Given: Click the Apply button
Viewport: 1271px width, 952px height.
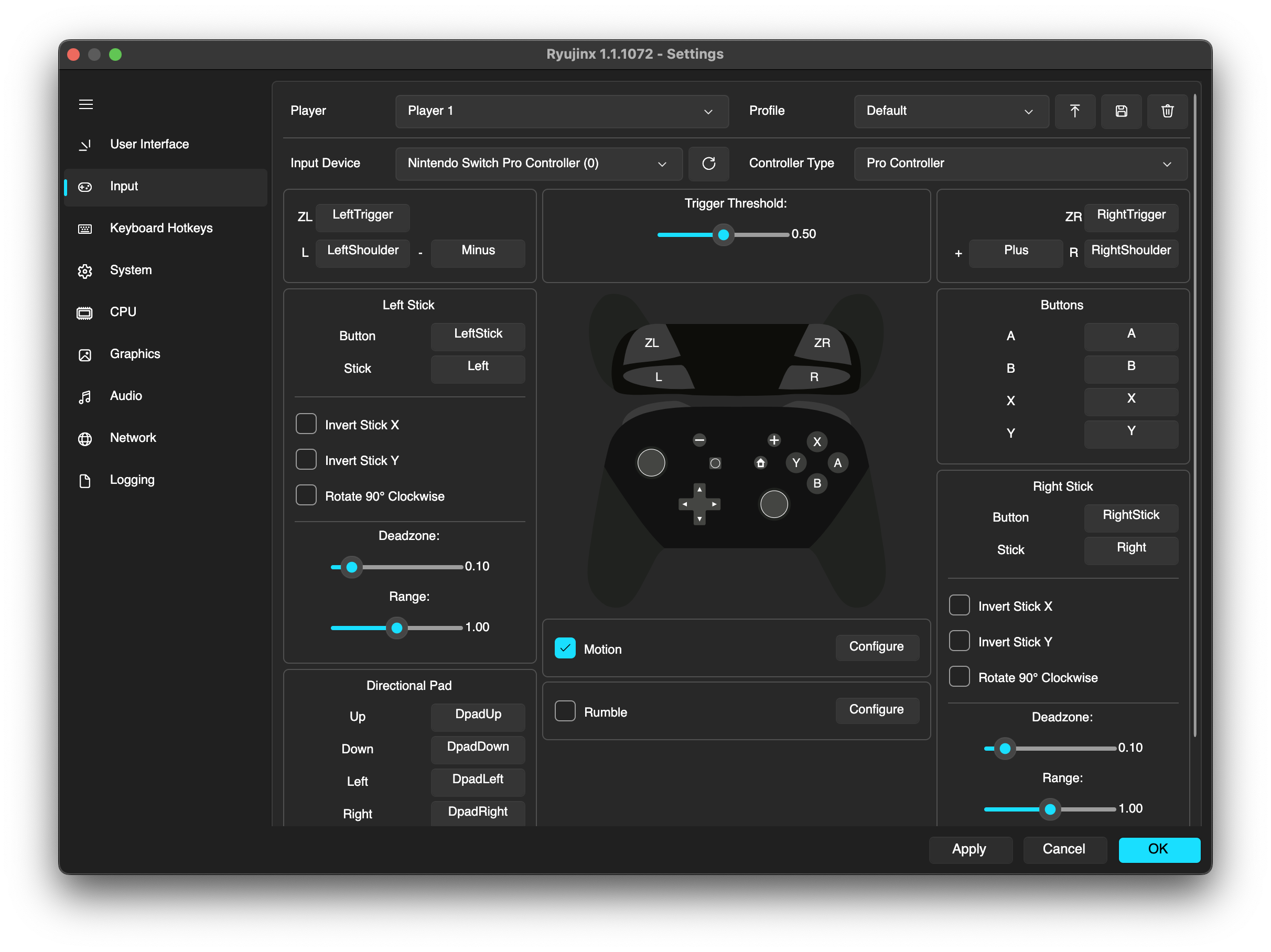Looking at the screenshot, I should (970, 849).
